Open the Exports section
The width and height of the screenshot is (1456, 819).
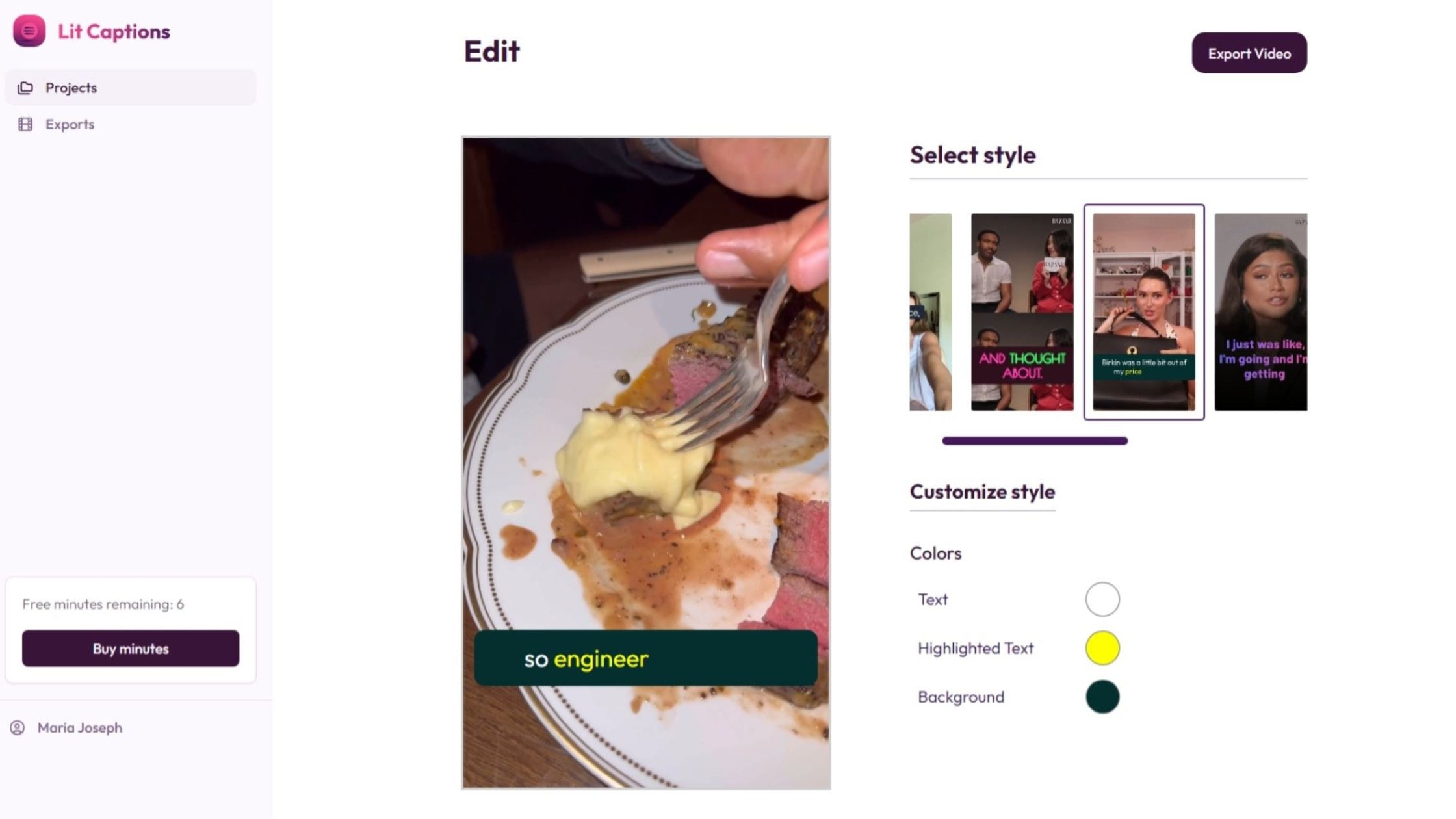[131, 124]
